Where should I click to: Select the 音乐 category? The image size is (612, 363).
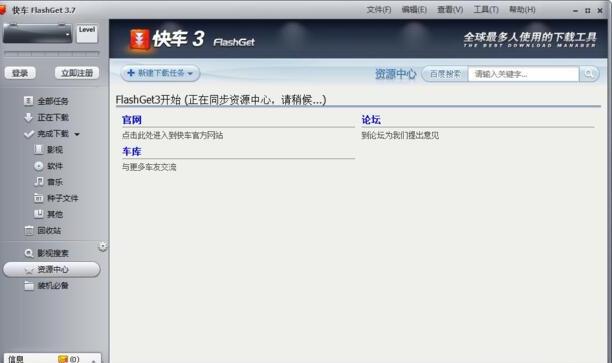point(55,182)
